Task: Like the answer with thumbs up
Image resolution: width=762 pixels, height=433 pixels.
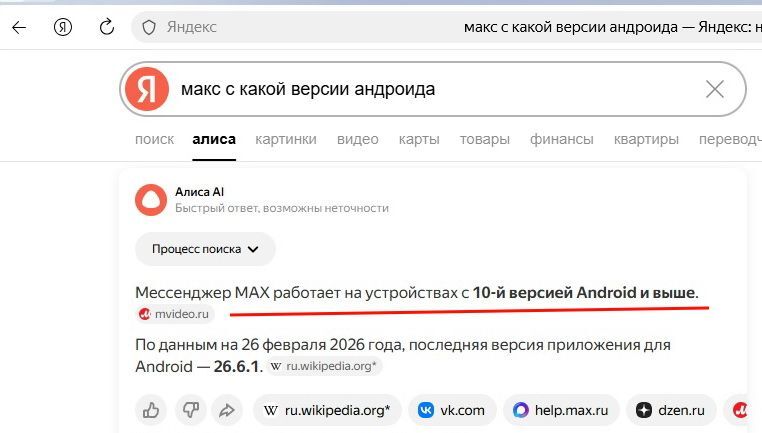Action: [151, 410]
